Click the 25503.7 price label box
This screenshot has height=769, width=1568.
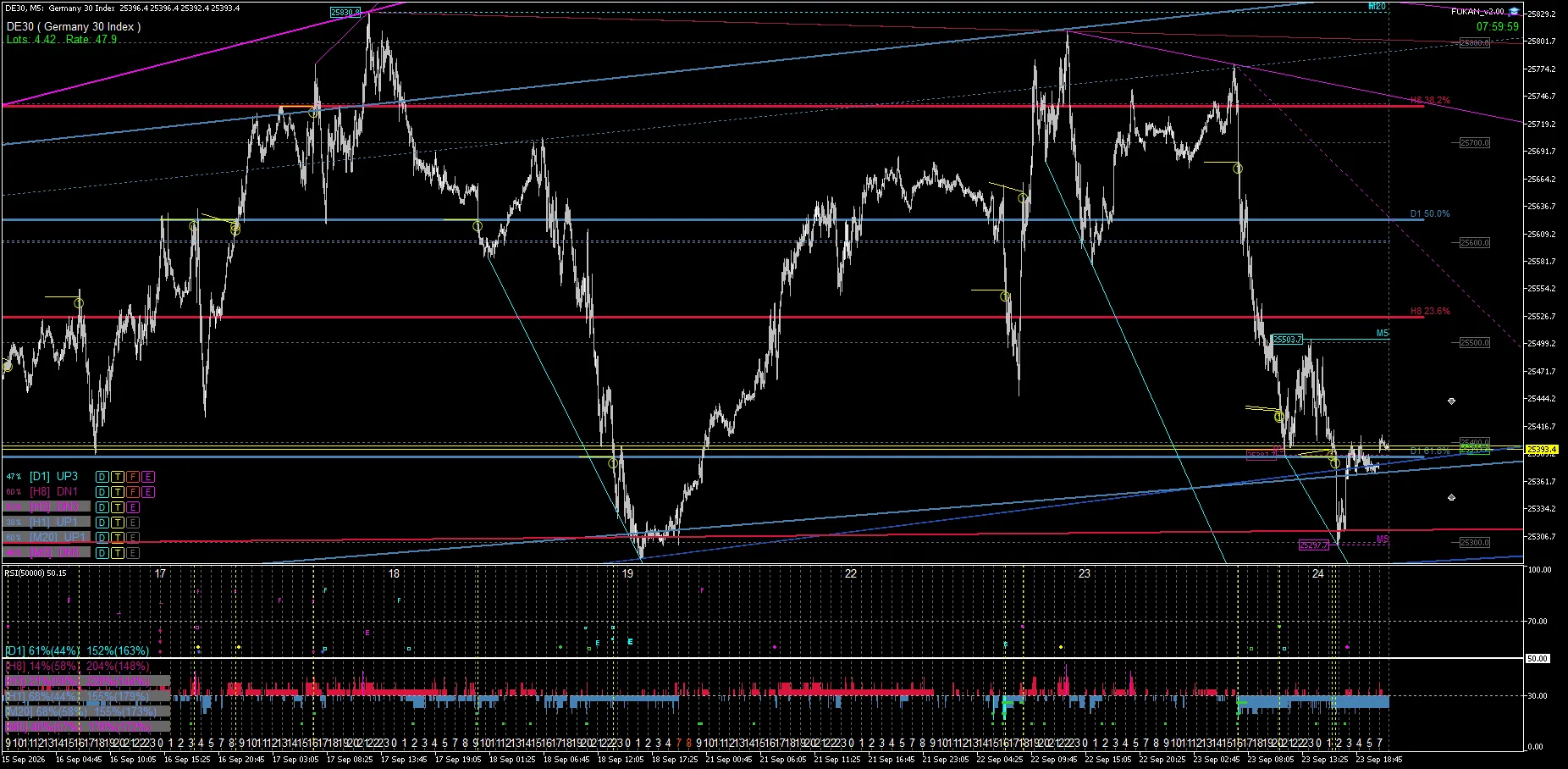pos(1288,340)
